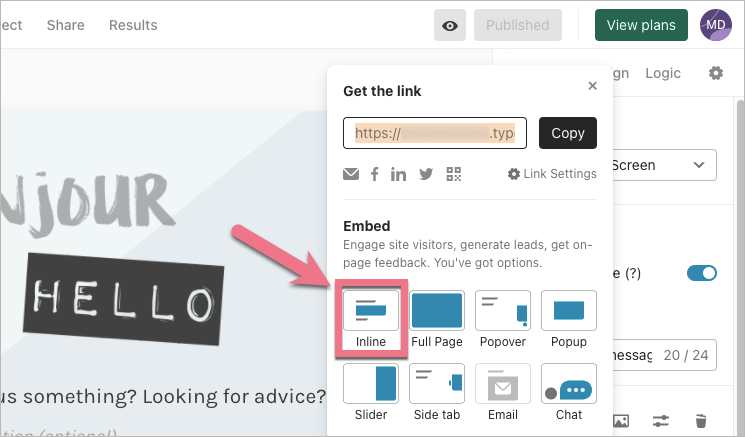Open the Results tab
The width and height of the screenshot is (745, 437).
[x=133, y=25]
